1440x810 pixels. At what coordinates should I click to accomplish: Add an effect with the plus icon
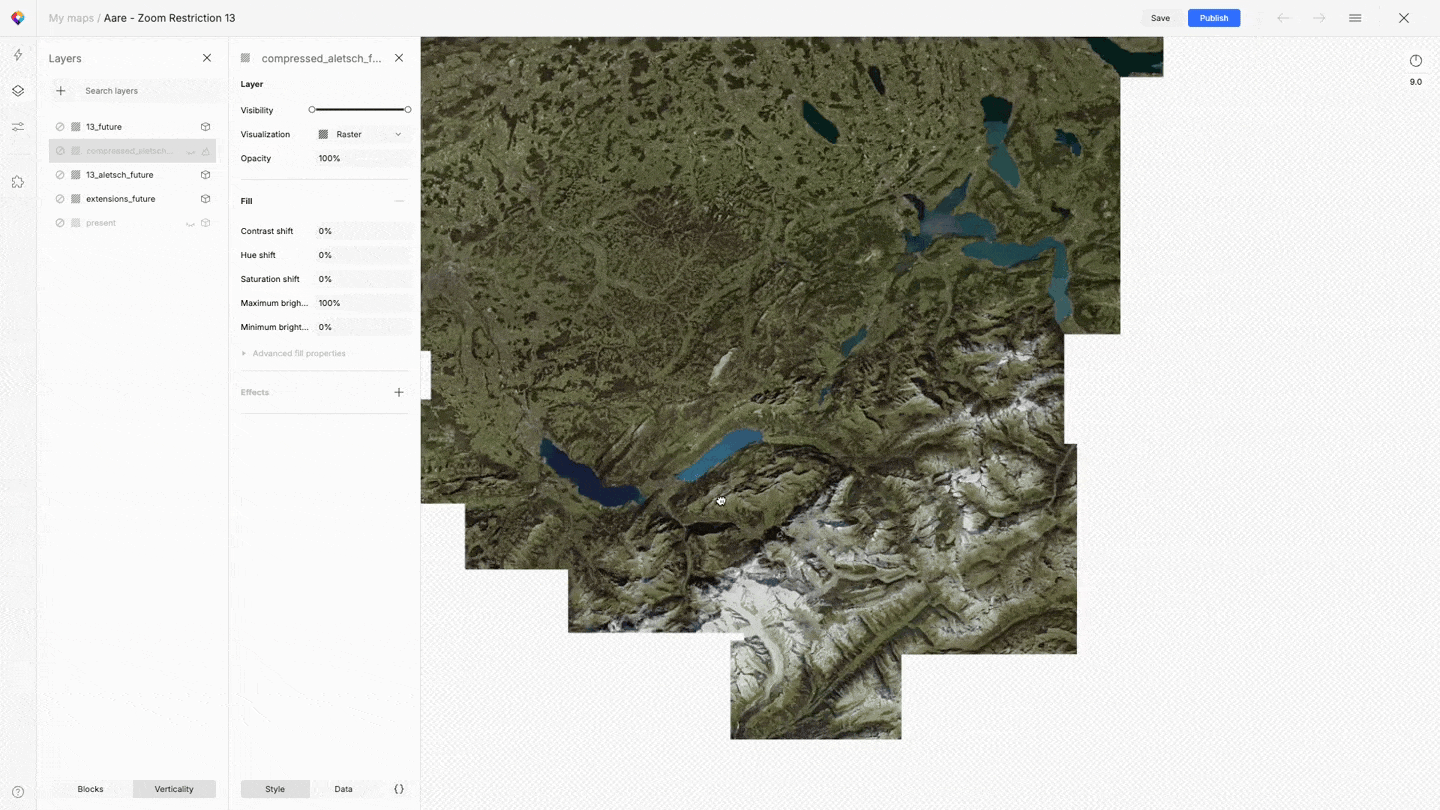click(399, 392)
